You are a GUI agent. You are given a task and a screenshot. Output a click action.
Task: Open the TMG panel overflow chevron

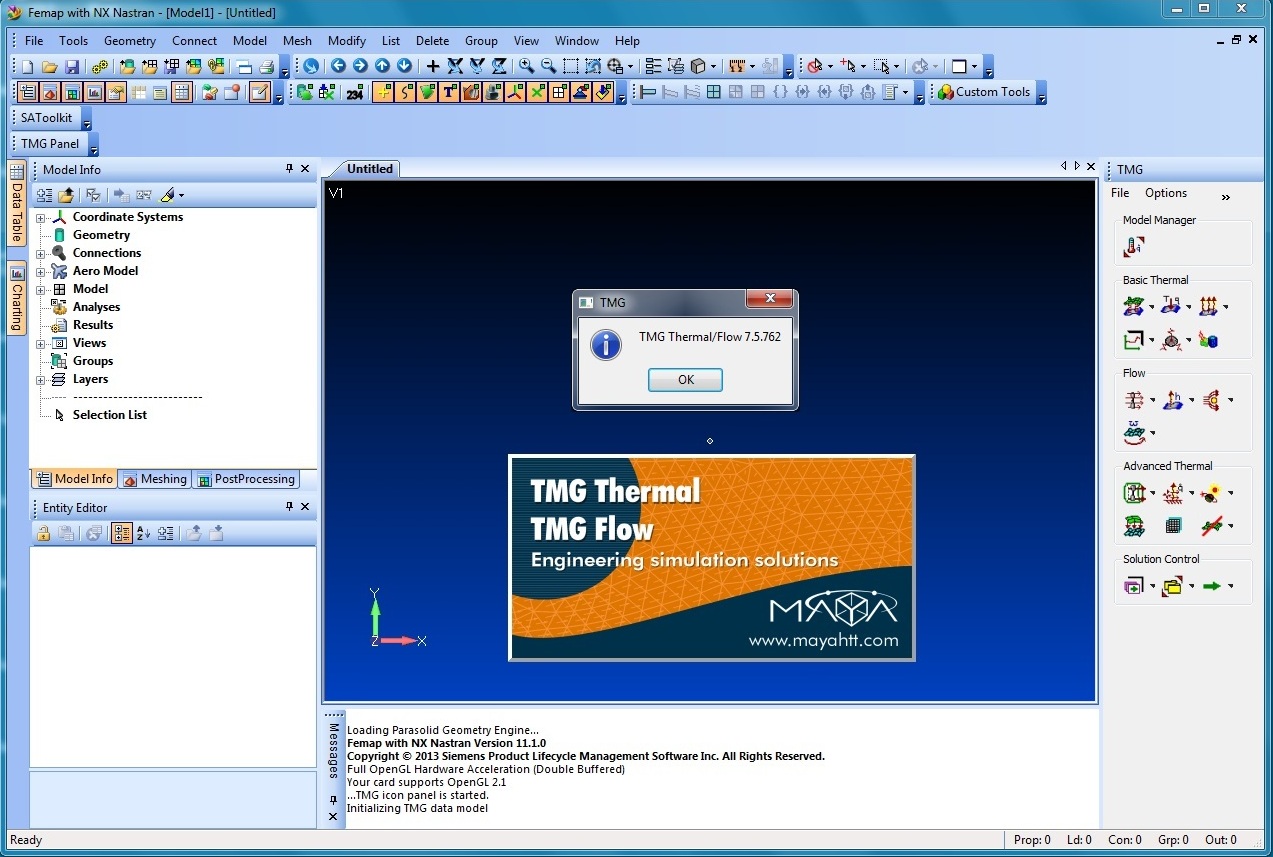[x=1226, y=197]
